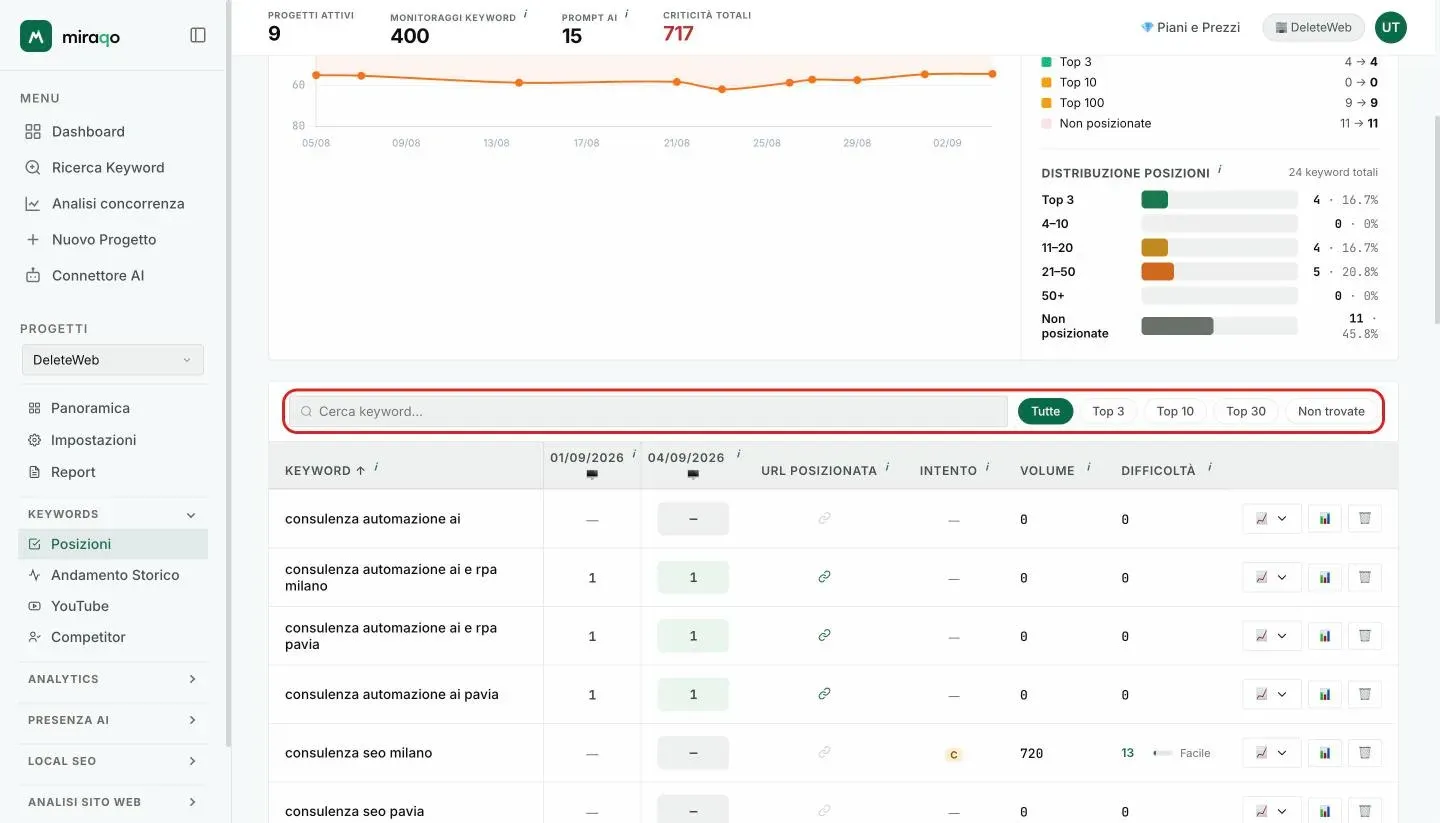This screenshot has height=823, width=1440.
Task: Click the Facile difficulty bar for seo milano
Action: pos(1163,753)
